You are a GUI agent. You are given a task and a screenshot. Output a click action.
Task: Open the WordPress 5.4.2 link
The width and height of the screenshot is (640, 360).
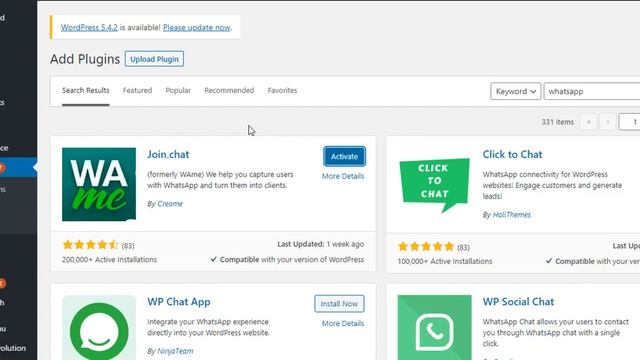point(89,27)
